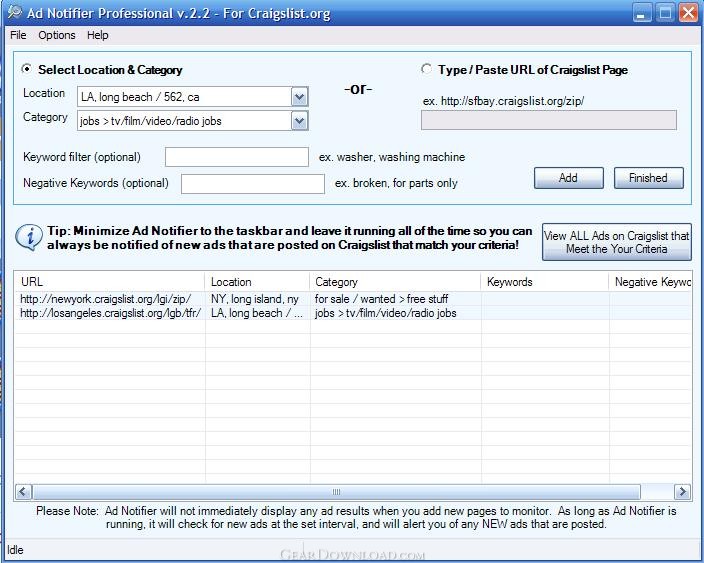This screenshot has height=563, width=704.
Task: Open the Help menu
Action: (x=97, y=35)
